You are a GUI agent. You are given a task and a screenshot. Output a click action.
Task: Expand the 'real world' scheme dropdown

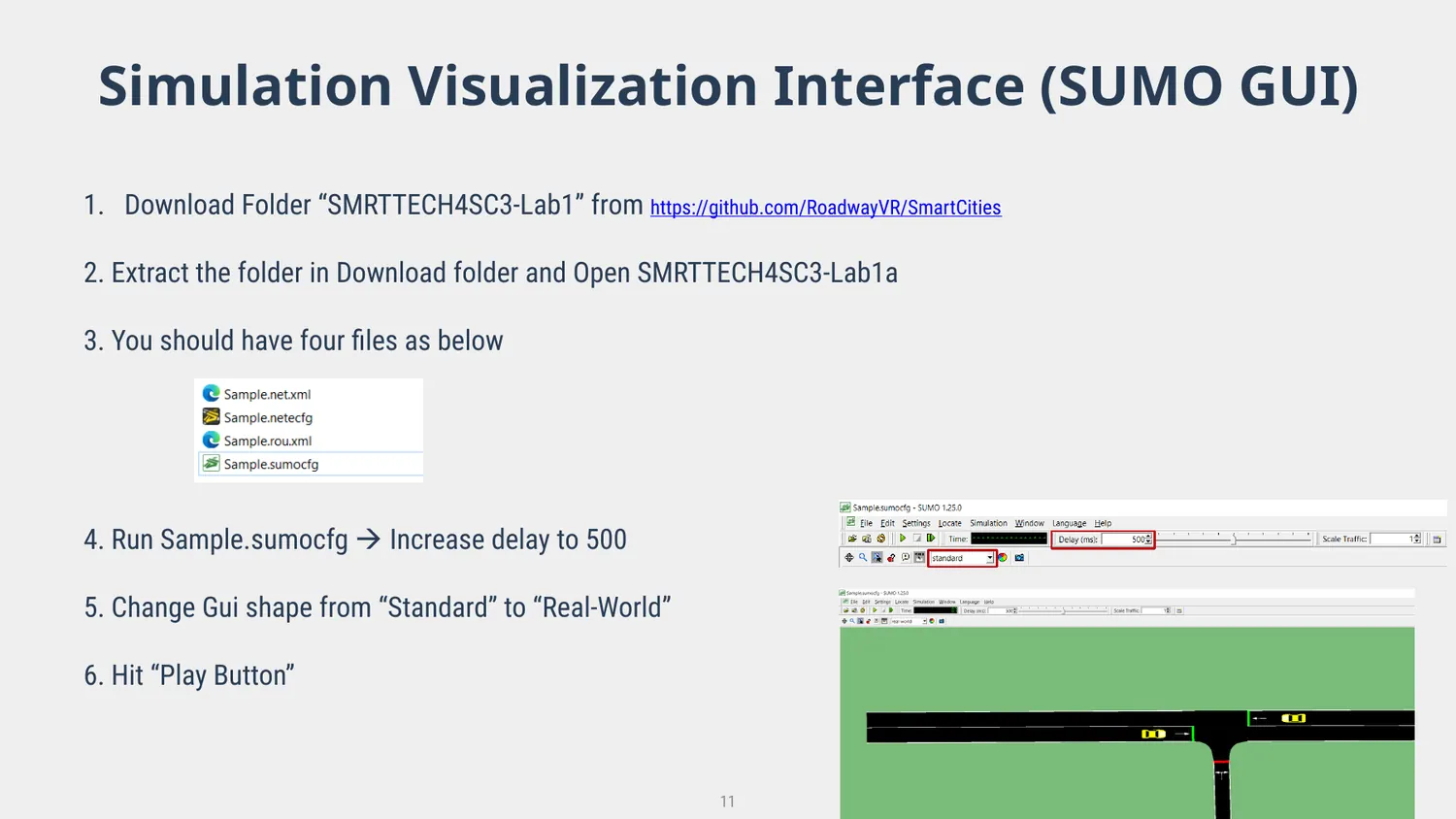tap(924, 621)
